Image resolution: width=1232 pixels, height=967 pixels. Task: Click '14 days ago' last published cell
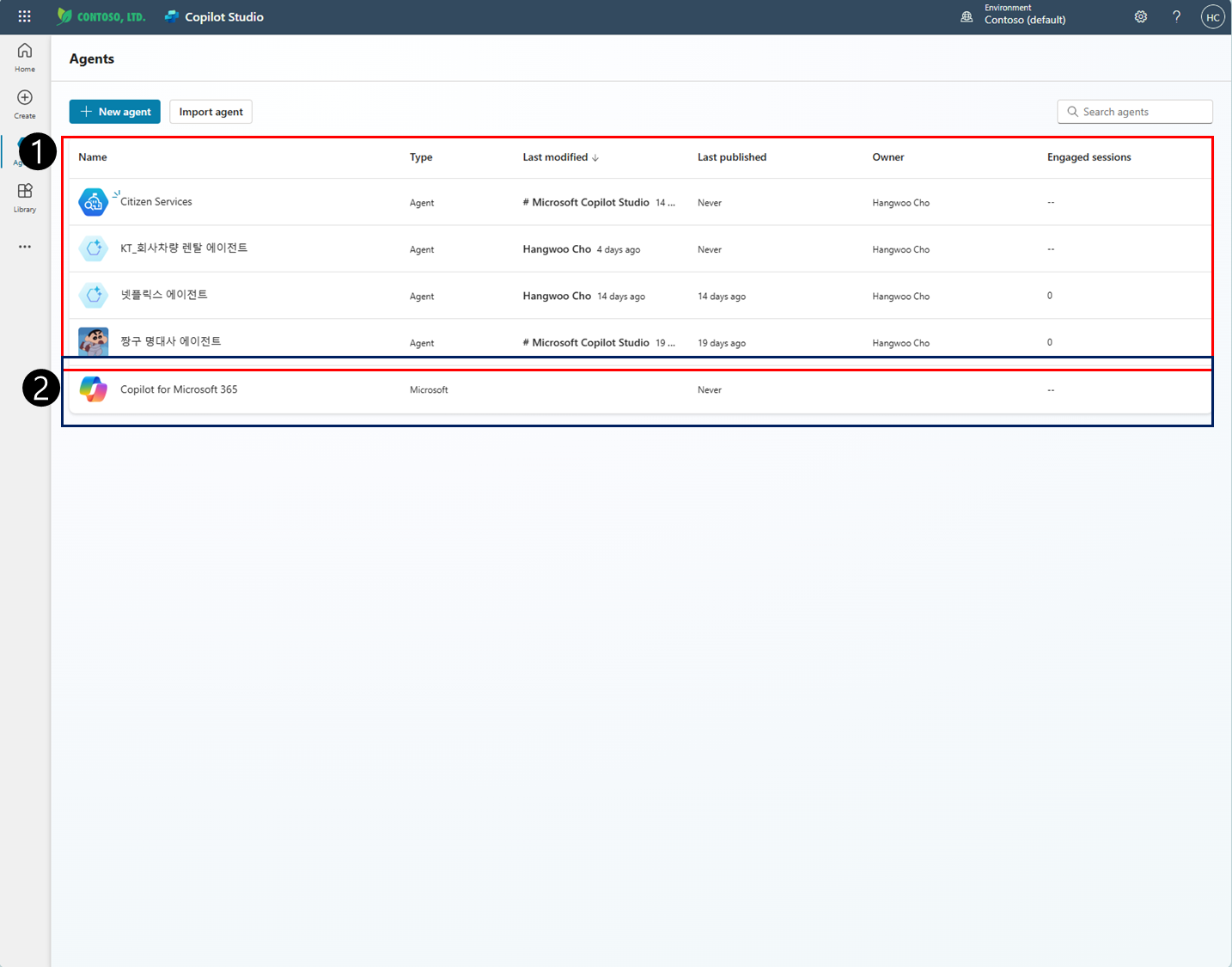[x=722, y=297]
